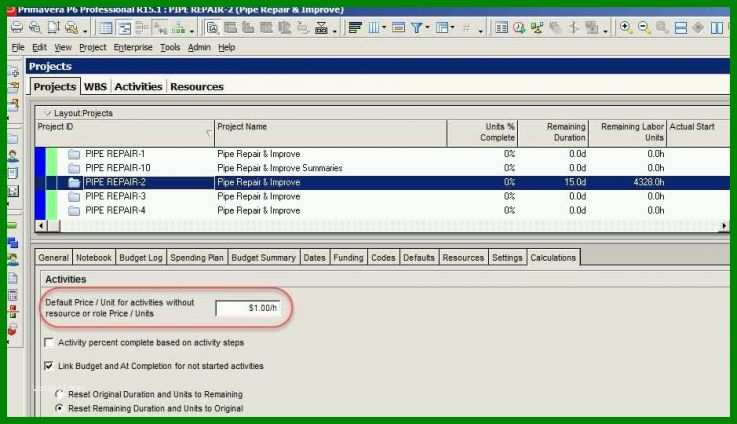Click the Actual Start column header
Screen dimensions: 737x424
click(x=698, y=133)
